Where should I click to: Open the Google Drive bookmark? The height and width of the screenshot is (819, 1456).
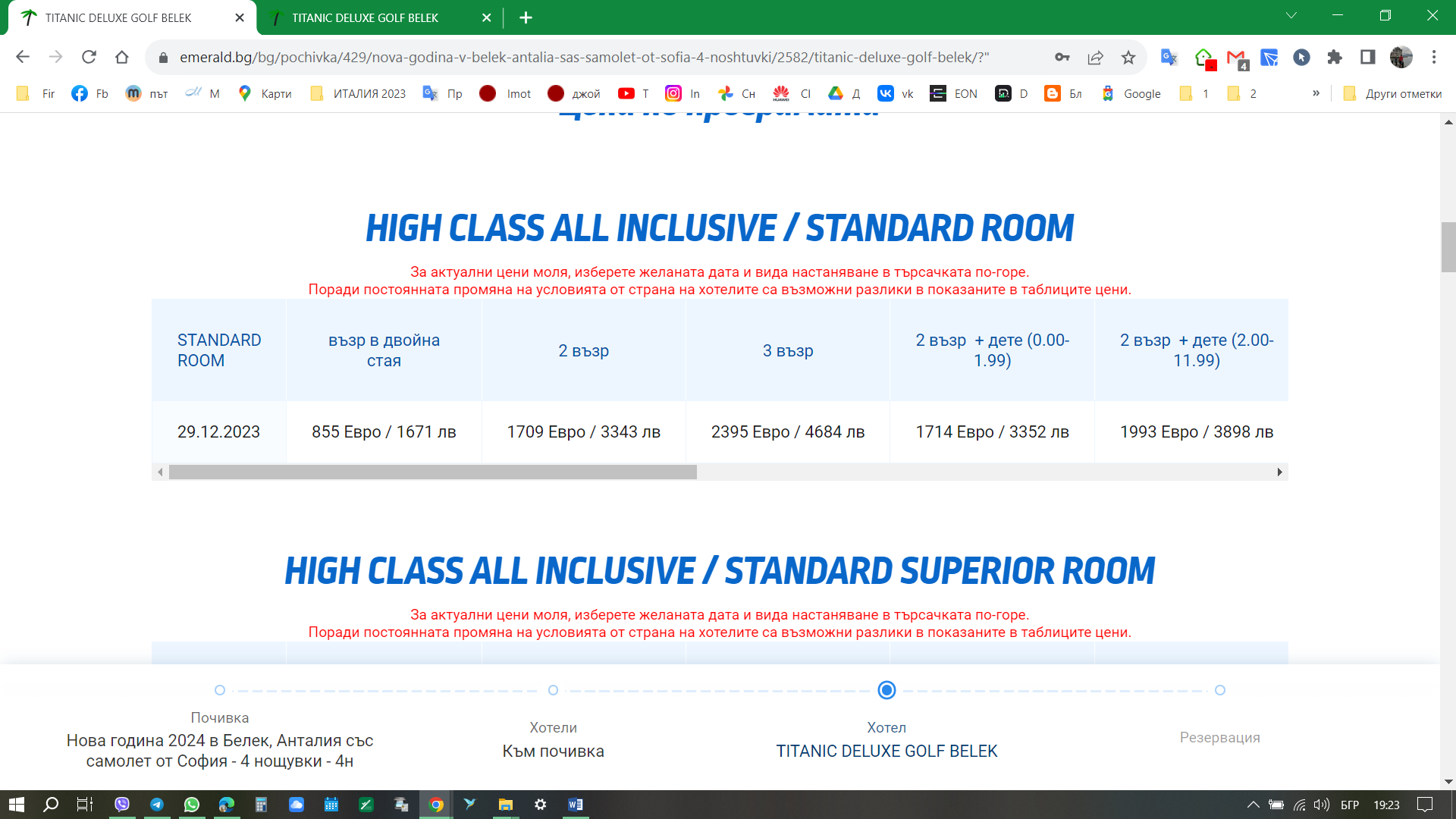pyautogui.click(x=843, y=93)
